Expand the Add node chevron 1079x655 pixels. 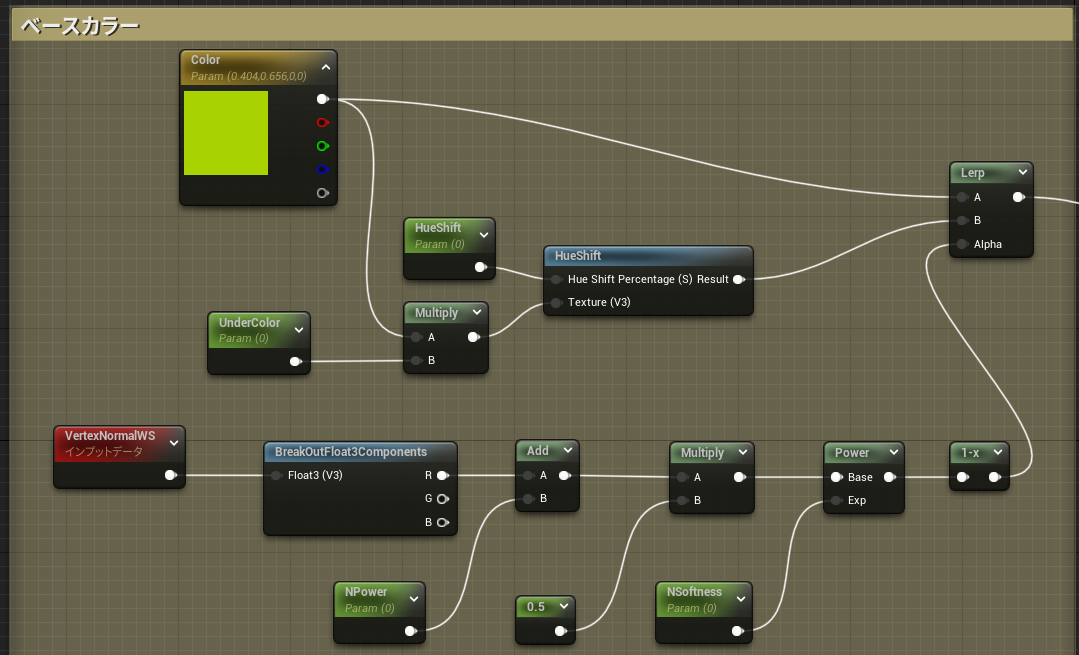[568, 450]
